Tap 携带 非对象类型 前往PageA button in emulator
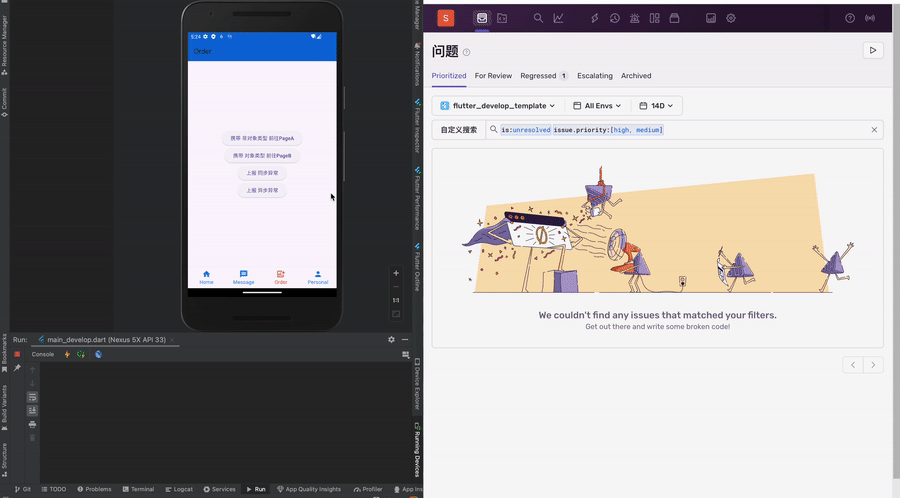The image size is (900, 498). (x=262, y=138)
